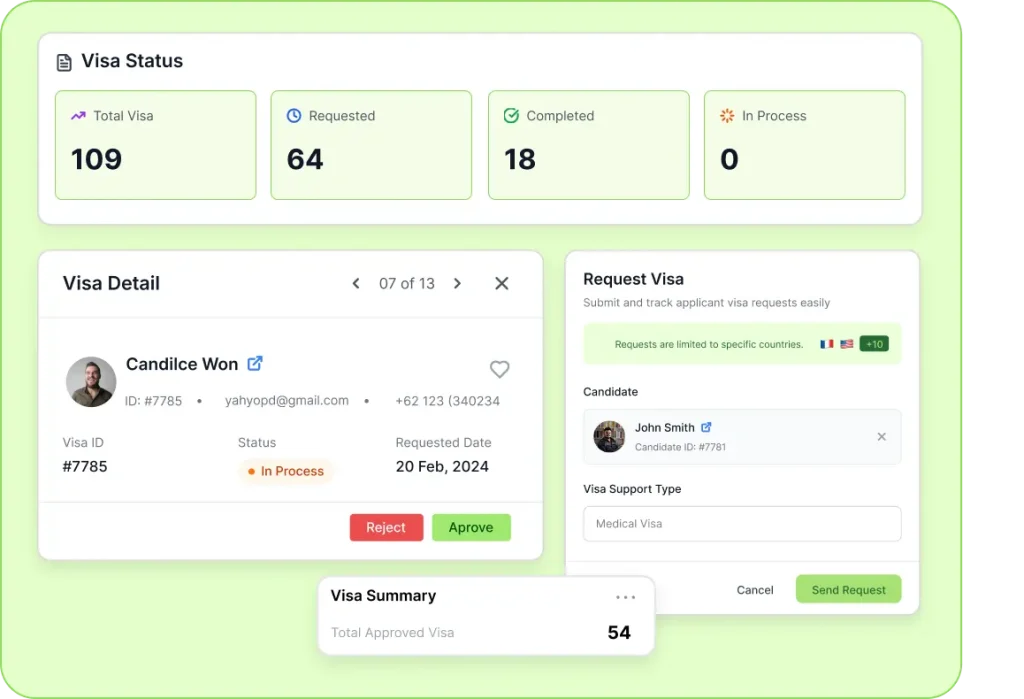Click the Requested clock icon

294,116
